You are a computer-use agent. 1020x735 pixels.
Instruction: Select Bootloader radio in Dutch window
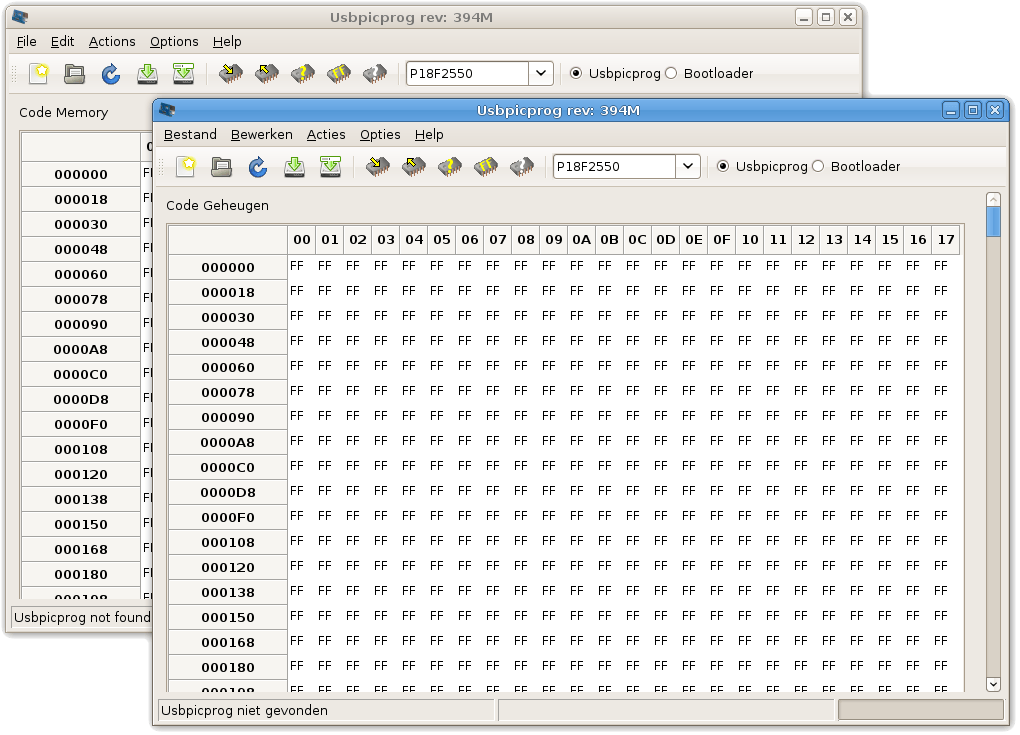818,167
